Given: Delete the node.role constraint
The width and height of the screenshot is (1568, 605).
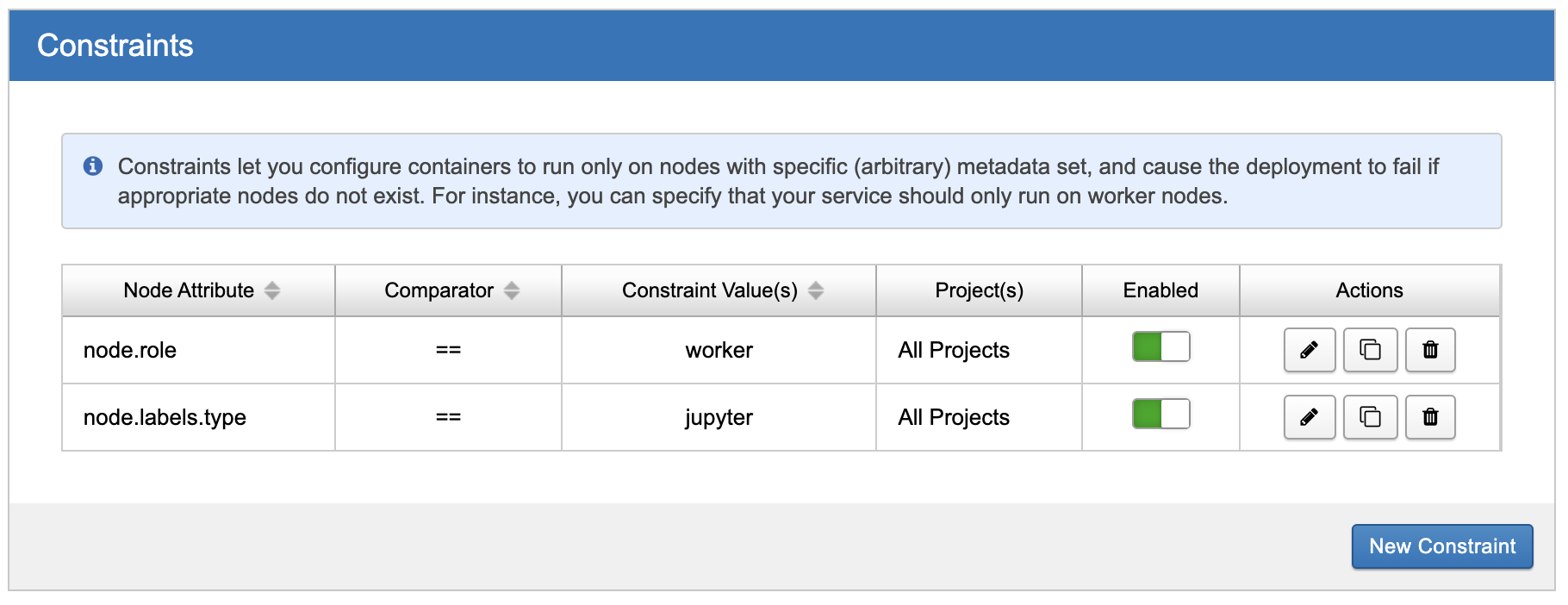Looking at the screenshot, I should click(x=1430, y=350).
